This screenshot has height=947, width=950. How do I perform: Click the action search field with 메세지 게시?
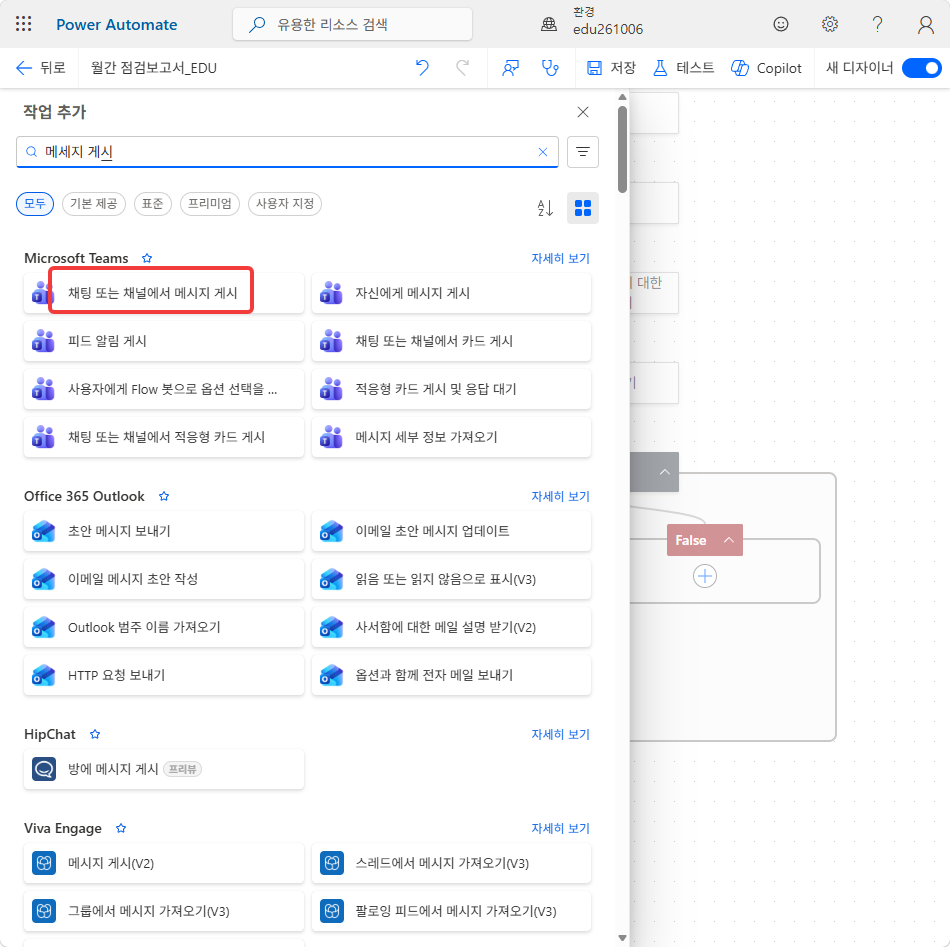click(x=287, y=152)
